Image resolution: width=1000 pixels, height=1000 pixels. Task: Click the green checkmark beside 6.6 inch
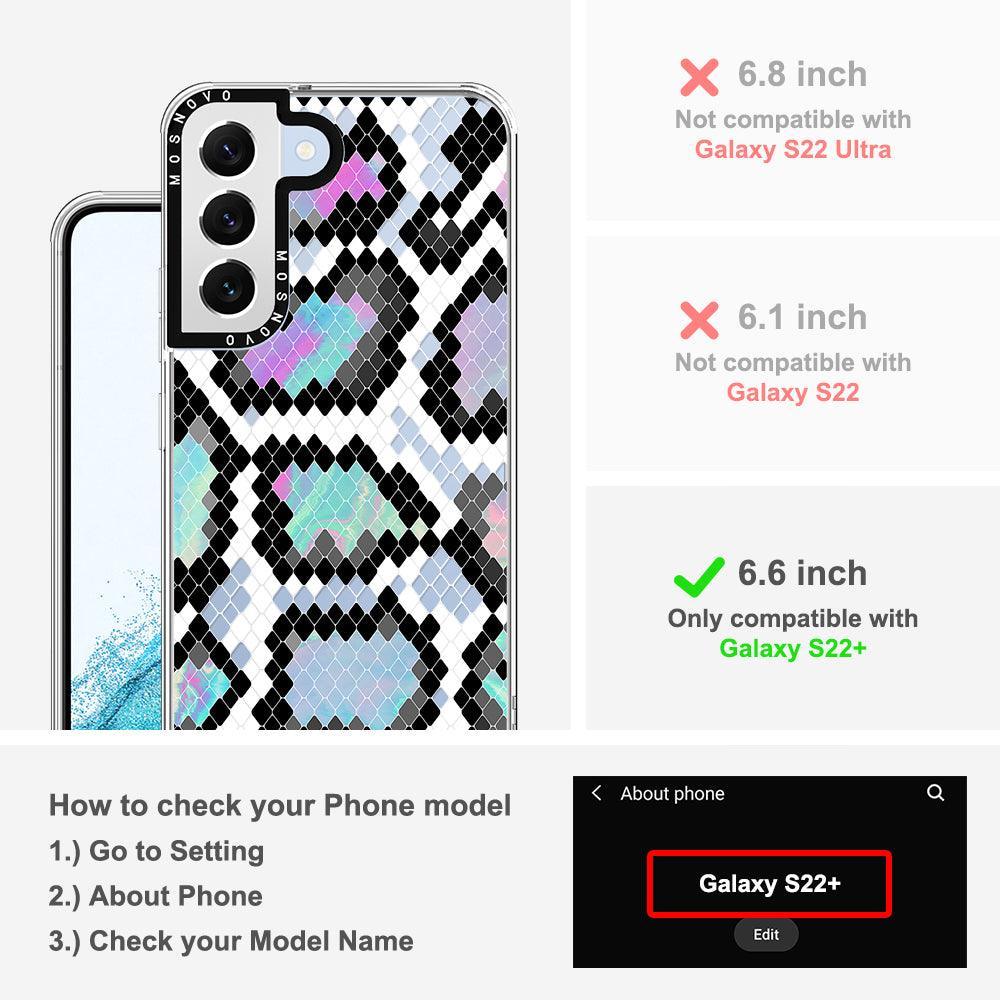(699, 577)
